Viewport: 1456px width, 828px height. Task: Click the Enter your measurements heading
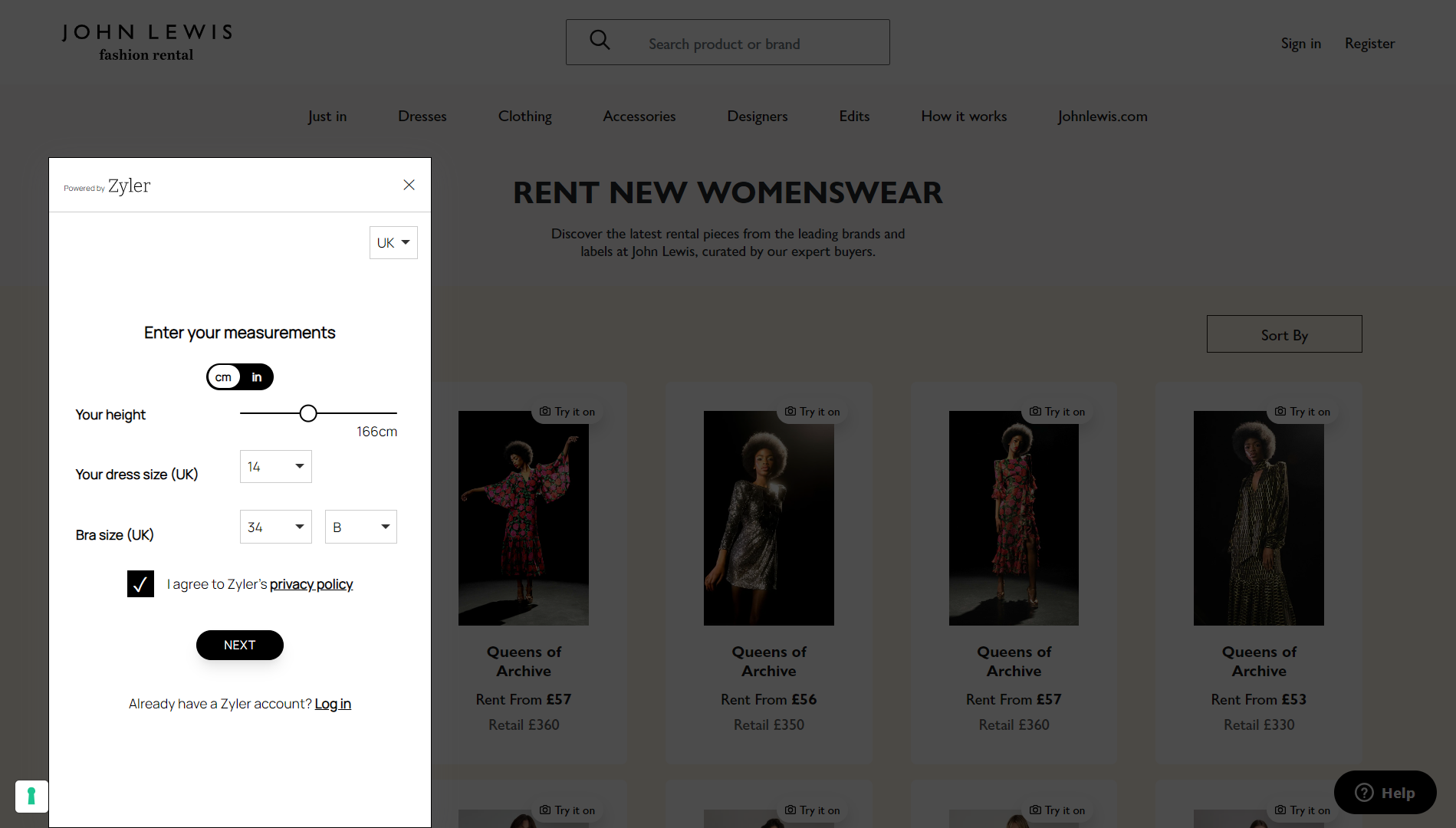[240, 333]
